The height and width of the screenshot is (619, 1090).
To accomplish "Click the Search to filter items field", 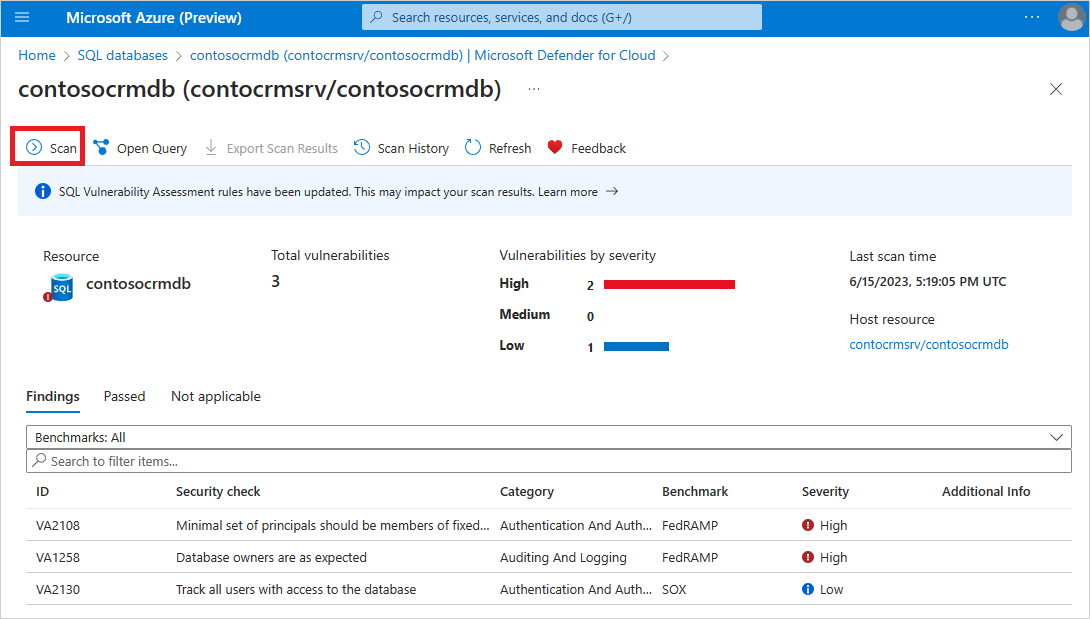I will 548,461.
